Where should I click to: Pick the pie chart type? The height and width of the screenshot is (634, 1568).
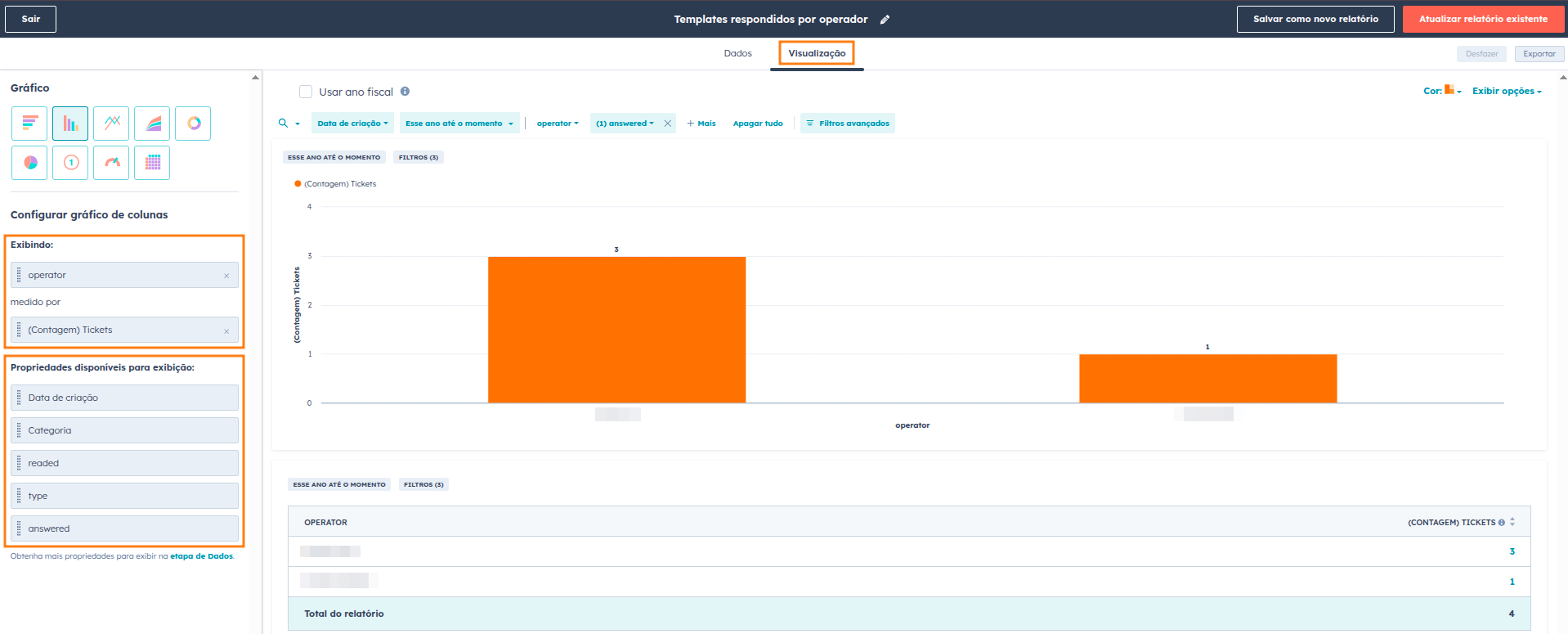pos(29,163)
